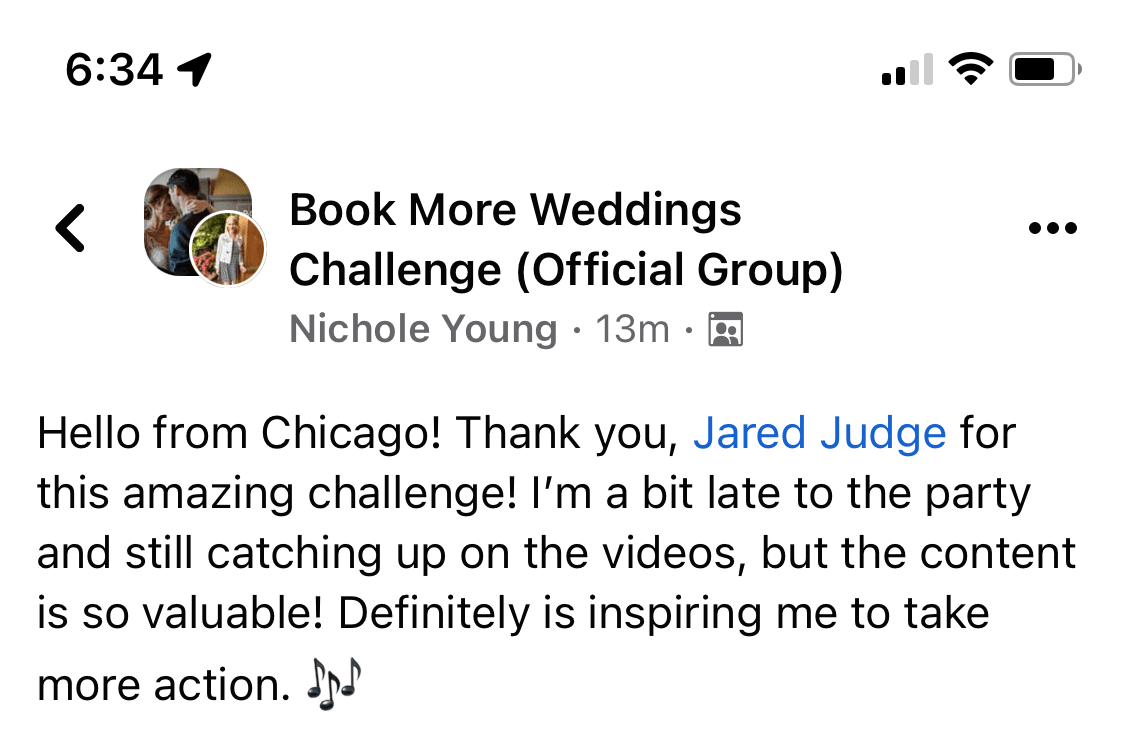The image size is (1125, 748).
Task: Tap Nichole Young's round profile avatar
Action: [228, 249]
